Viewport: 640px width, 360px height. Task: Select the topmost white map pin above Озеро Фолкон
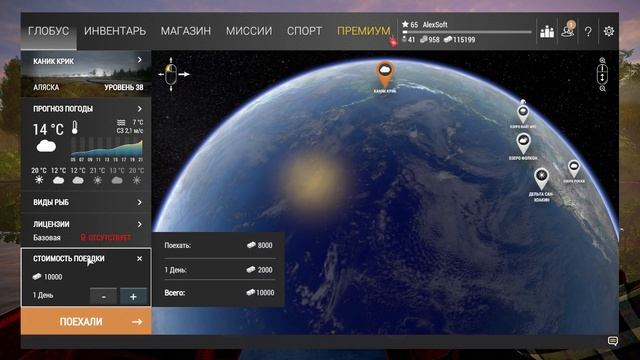pyautogui.click(x=523, y=114)
